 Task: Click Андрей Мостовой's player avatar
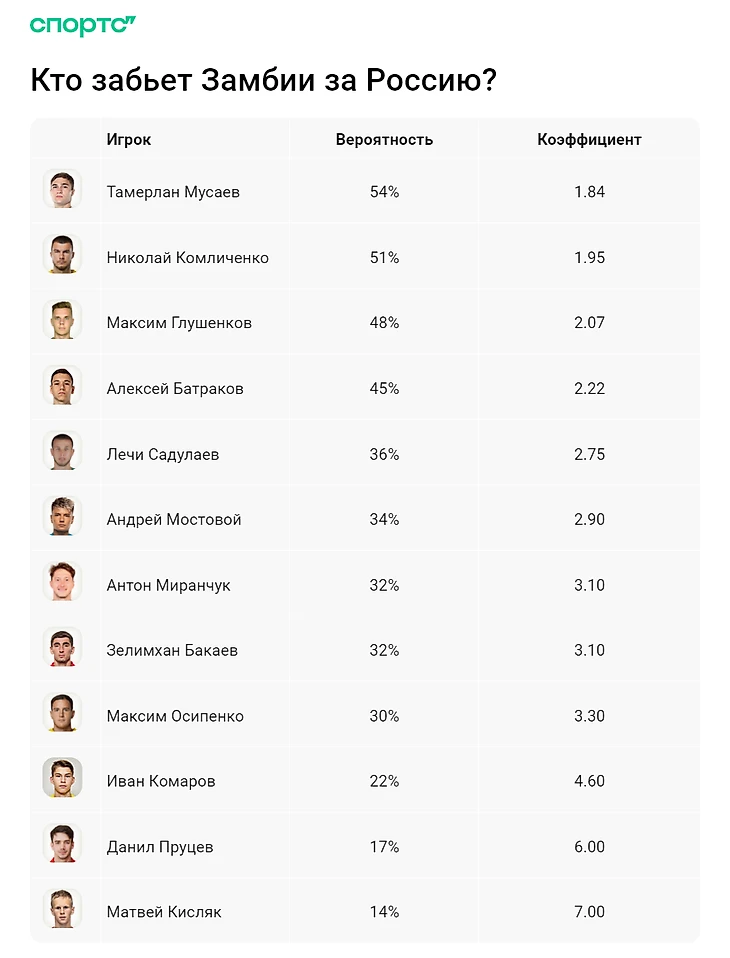pos(62,516)
